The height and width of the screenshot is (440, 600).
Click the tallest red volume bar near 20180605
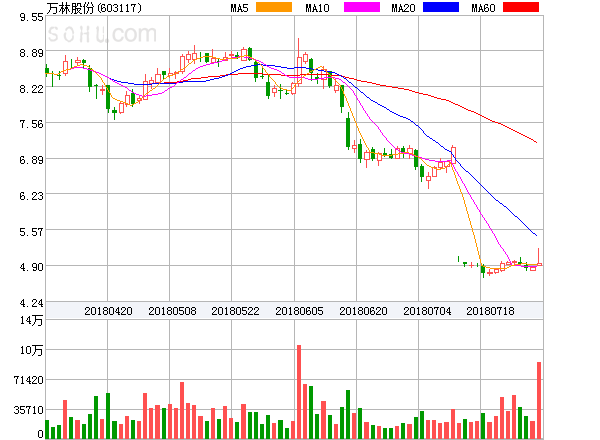click(x=299, y=391)
